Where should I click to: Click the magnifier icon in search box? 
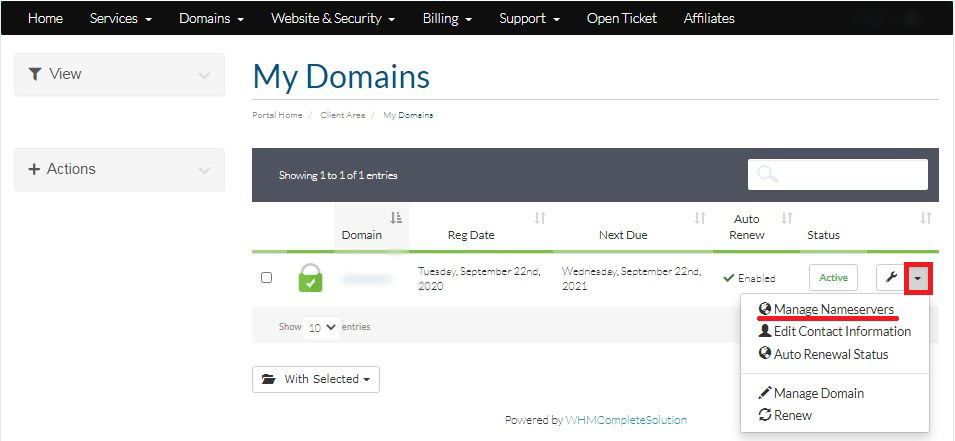click(768, 174)
